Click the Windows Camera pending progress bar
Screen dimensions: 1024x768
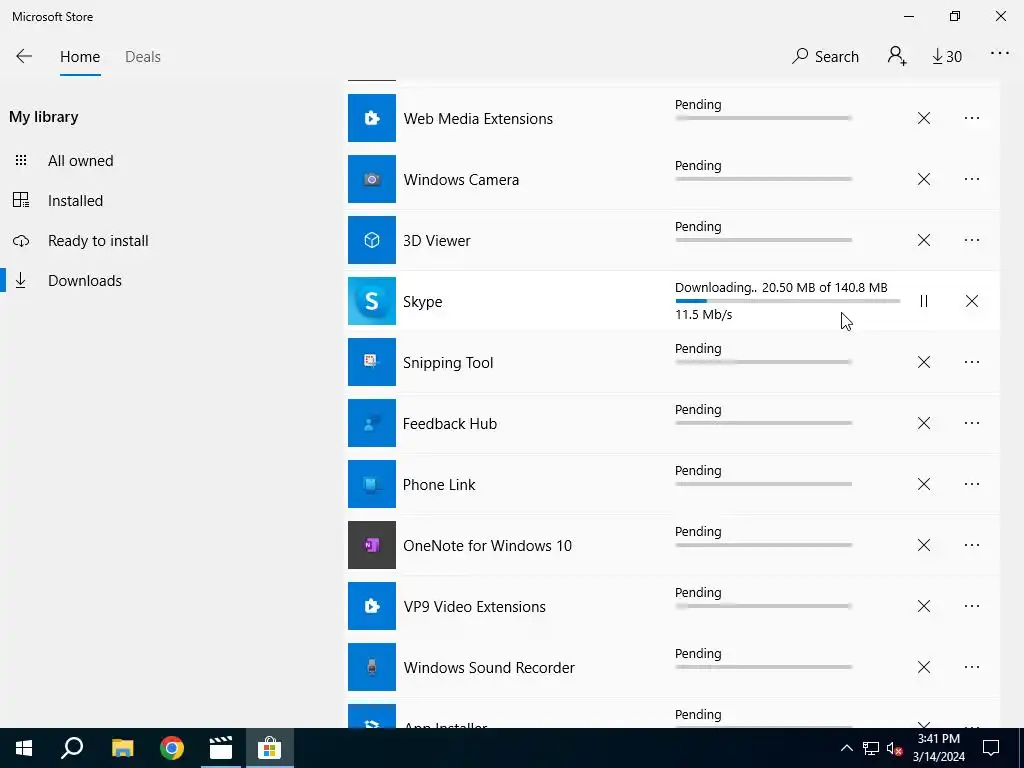point(763,179)
